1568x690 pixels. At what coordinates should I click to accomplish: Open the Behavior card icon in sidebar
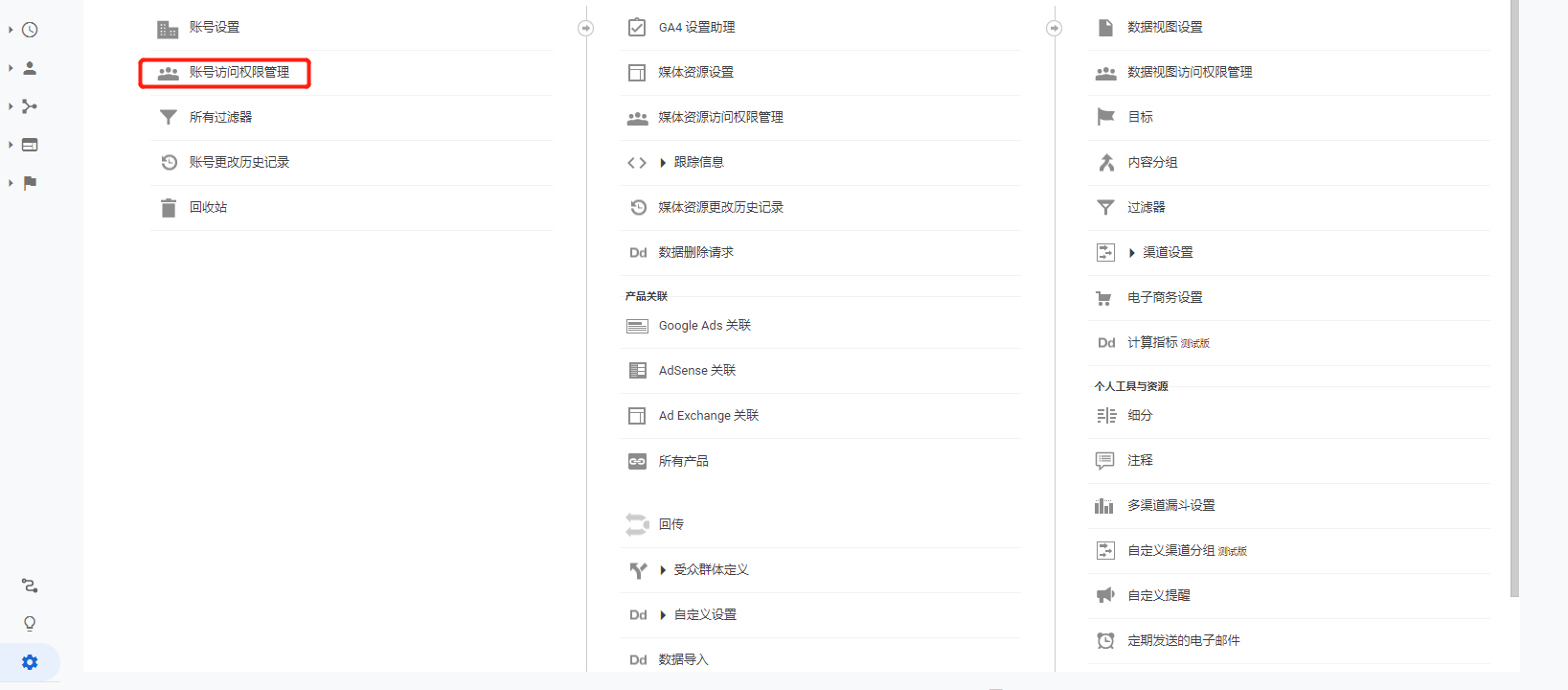(x=30, y=145)
